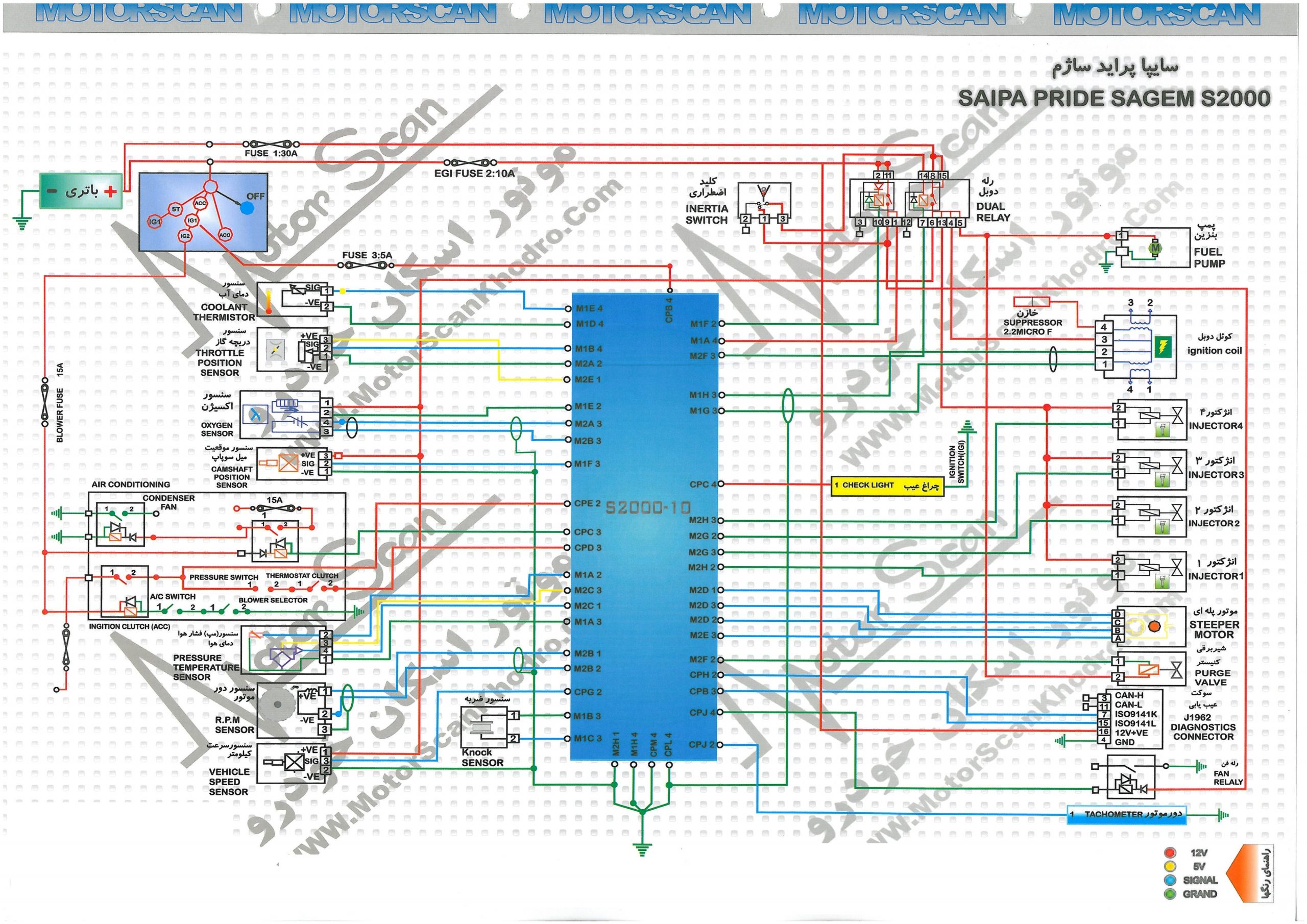Click the coolant thermistor thermometer symbol
Screen dimensions: 1307x924
(268, 301)
